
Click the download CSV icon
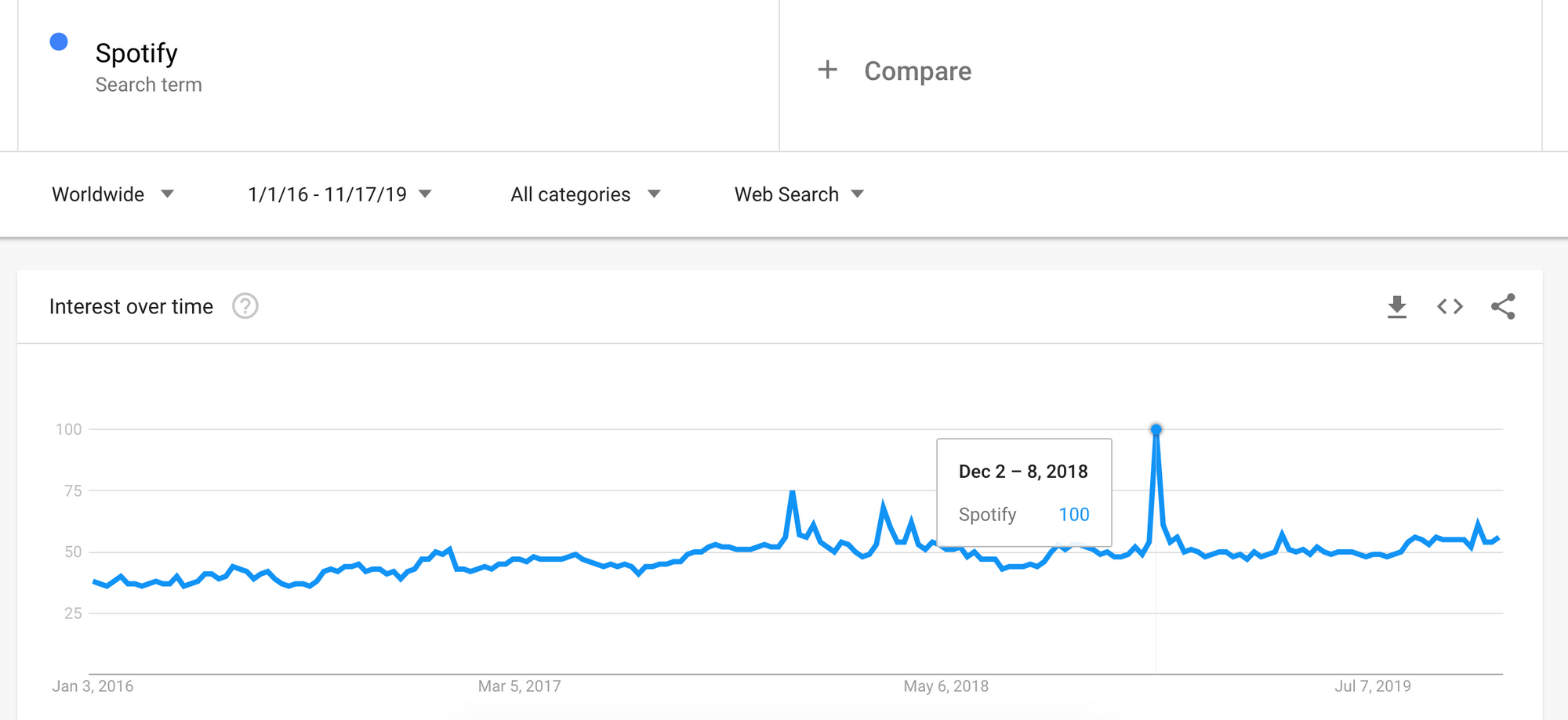pyautogui.click(x=1396, y=307)
